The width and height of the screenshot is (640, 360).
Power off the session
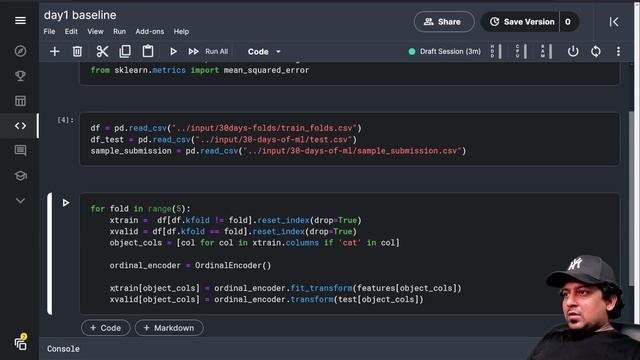pyautogui.click(x=573, y=51)
